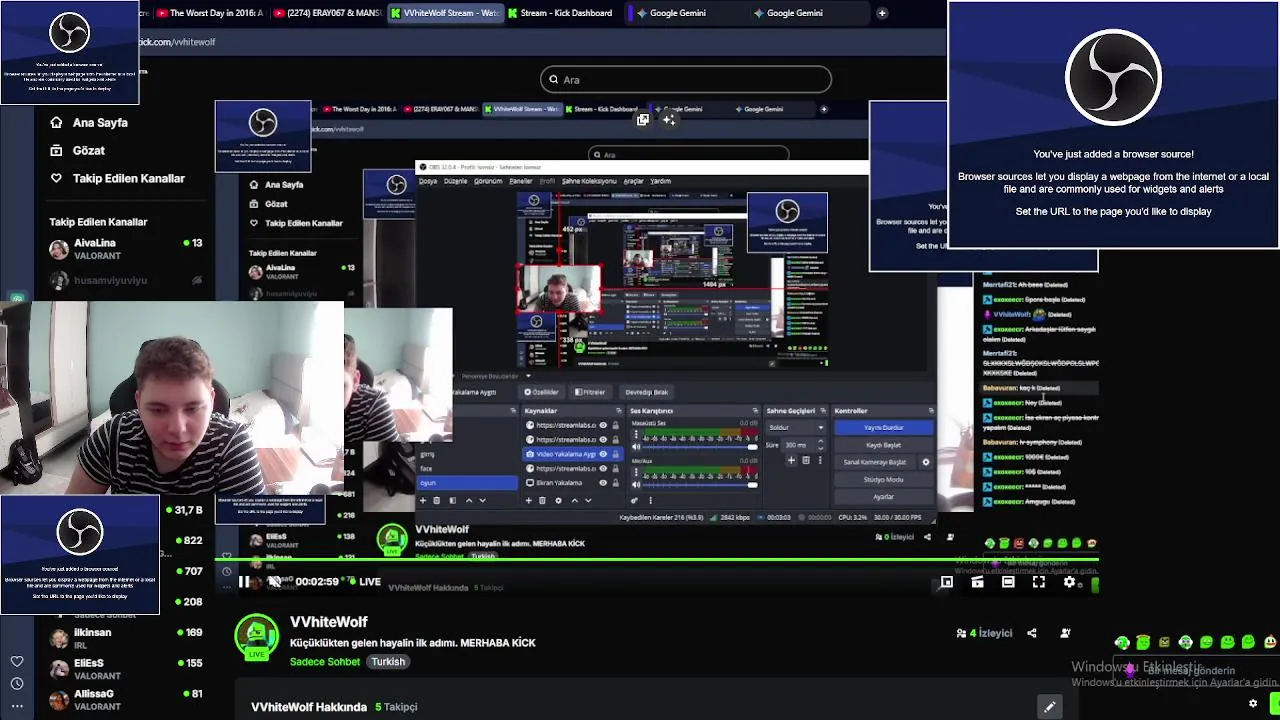Click the Sadece Sohbet category link

click(x=325, y=662)
